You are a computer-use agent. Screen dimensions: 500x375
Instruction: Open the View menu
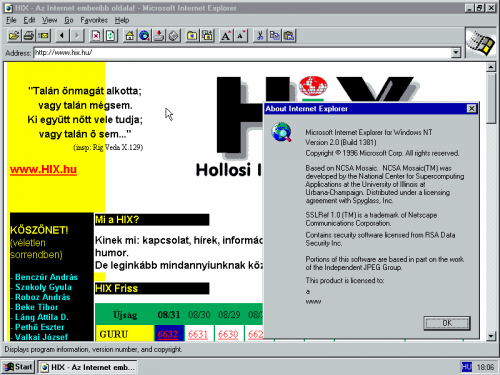(x=49, y=20)
